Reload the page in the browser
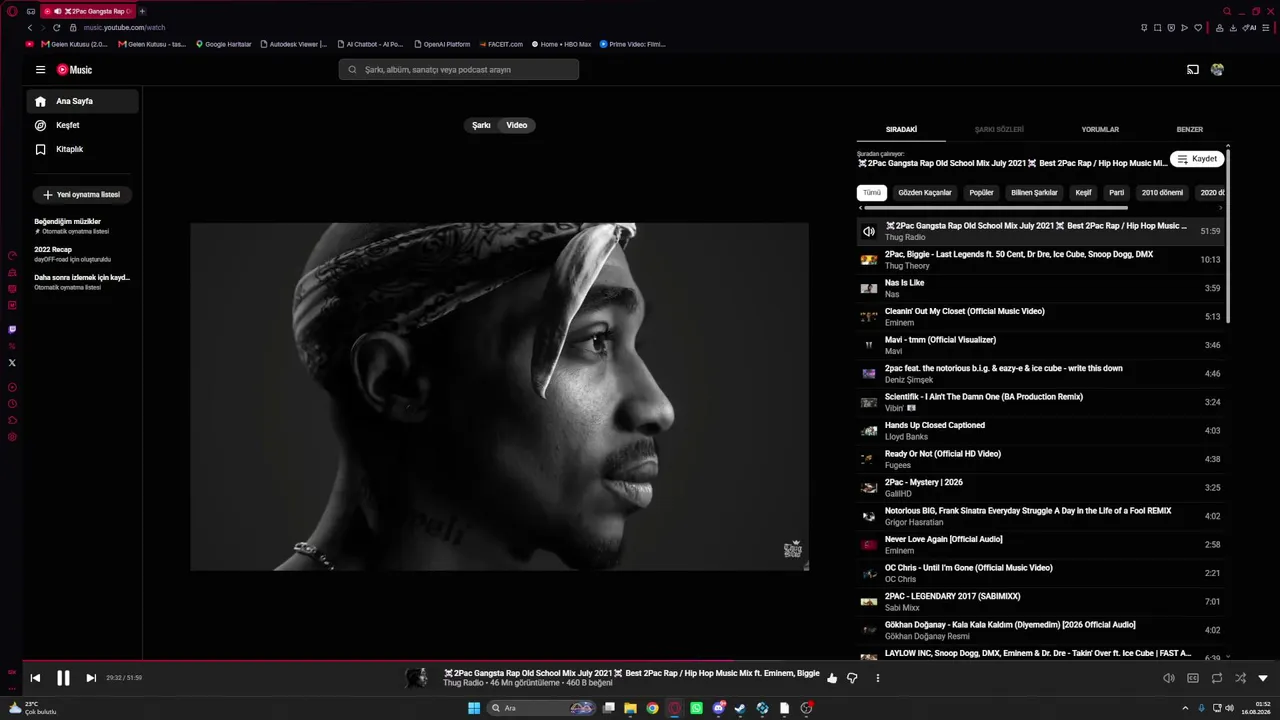The width and height of the screenshot is (1280, 720). [x=56, y=28]
